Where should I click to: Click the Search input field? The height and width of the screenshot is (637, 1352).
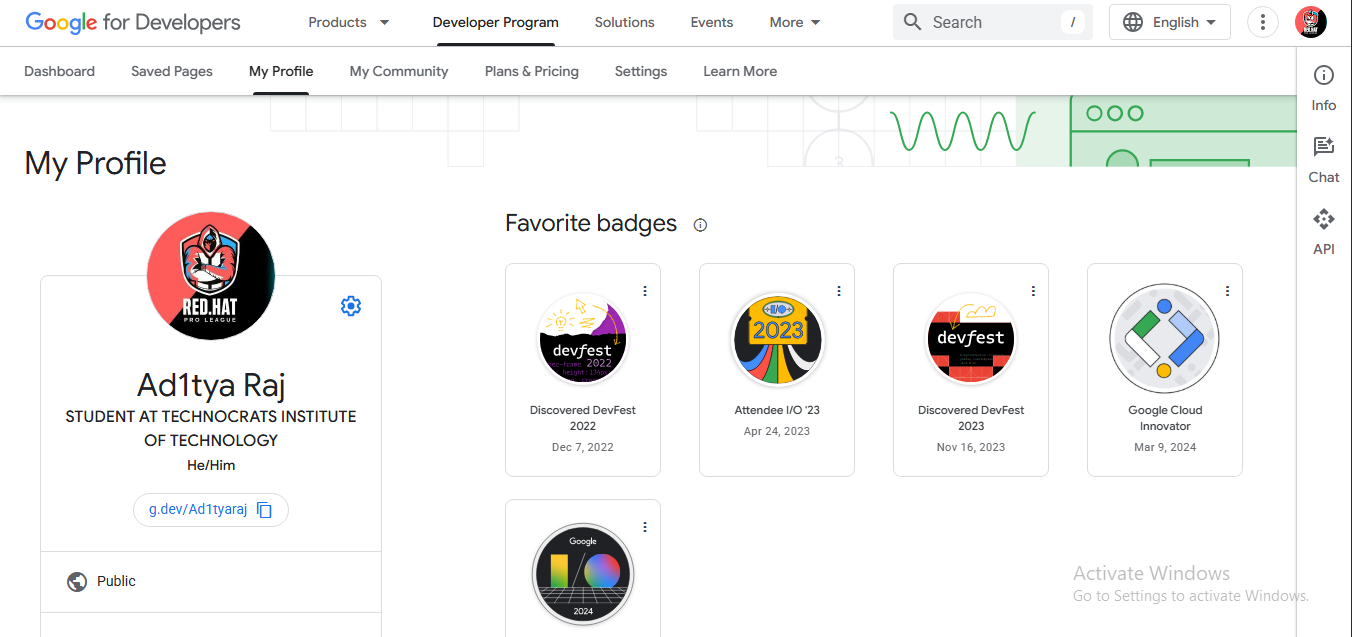(993, 22)
